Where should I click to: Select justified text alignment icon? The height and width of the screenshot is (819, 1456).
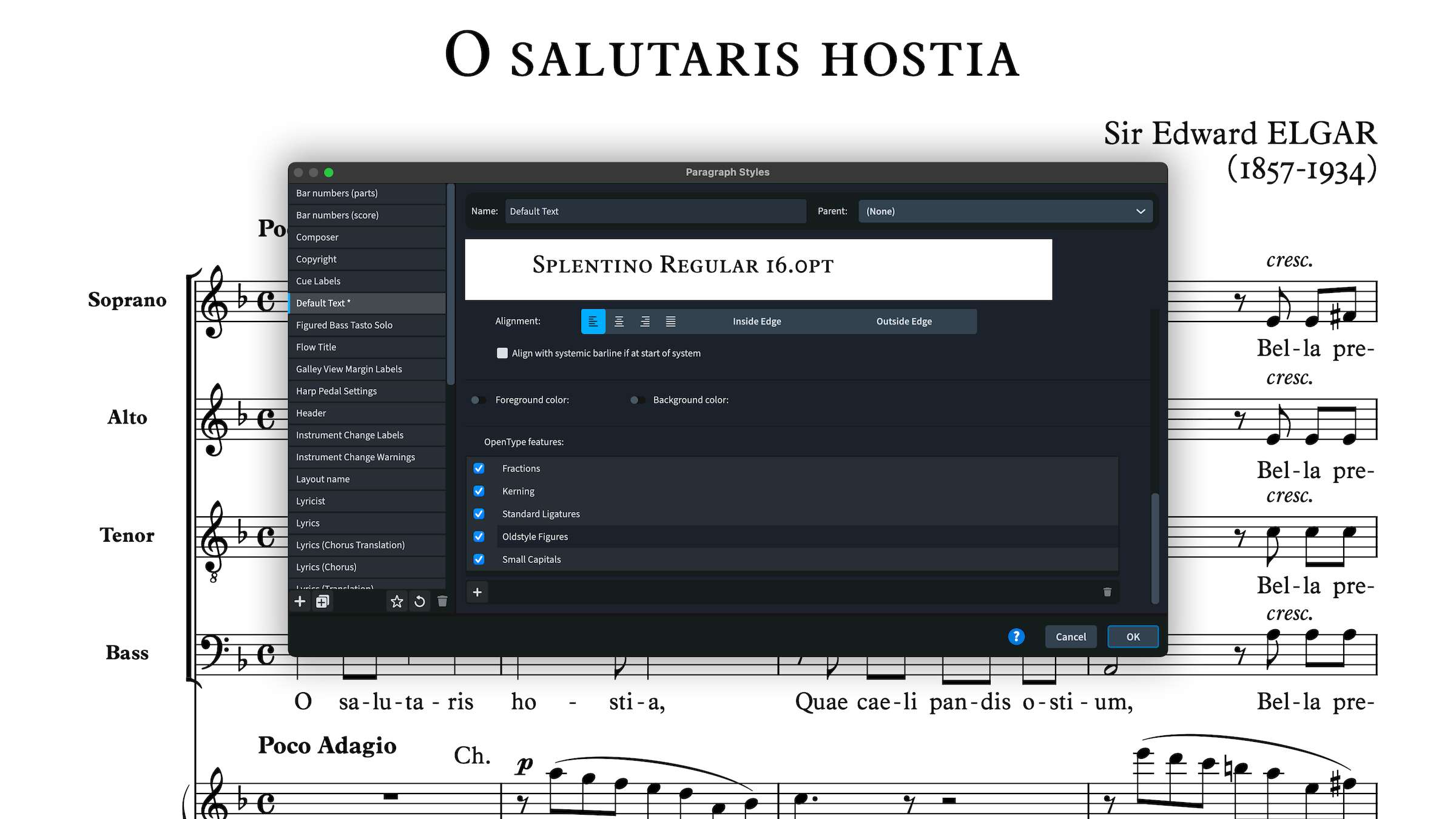tap(670, 322)
